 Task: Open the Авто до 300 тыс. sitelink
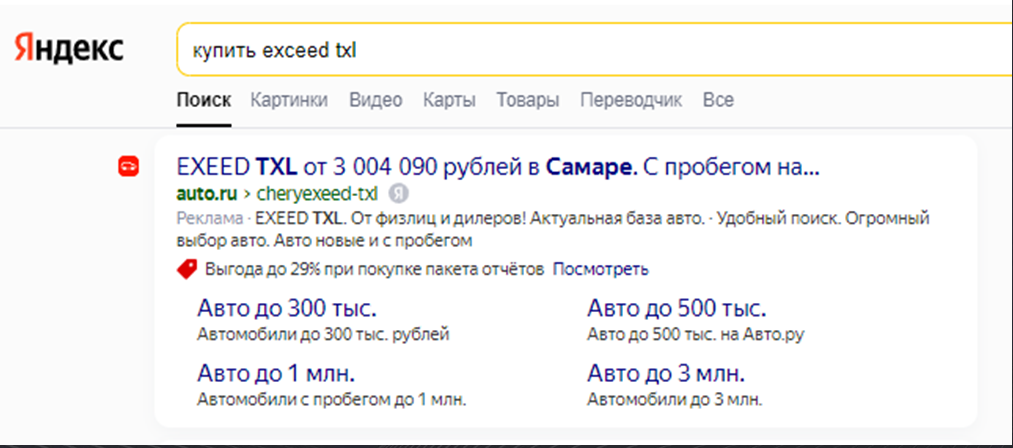(x=287, y=308)
